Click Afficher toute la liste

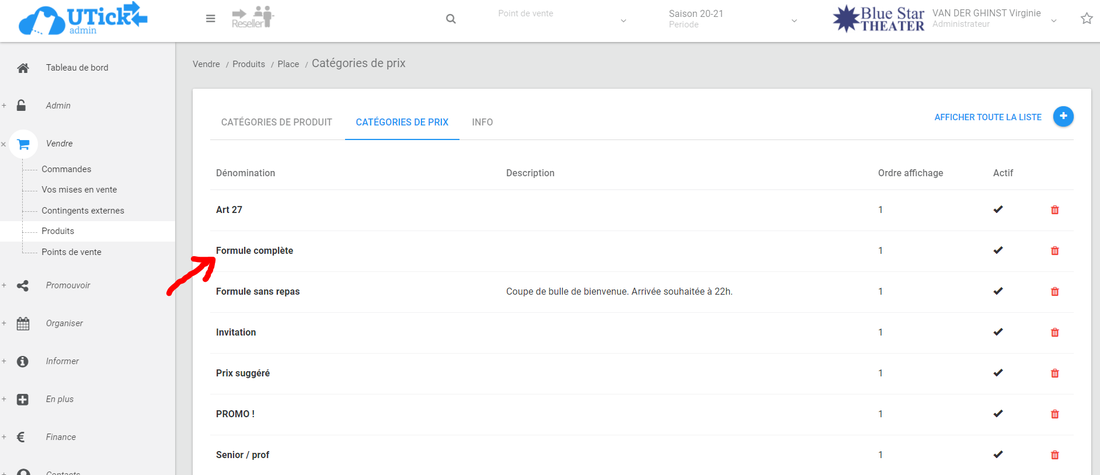point(987,117)
